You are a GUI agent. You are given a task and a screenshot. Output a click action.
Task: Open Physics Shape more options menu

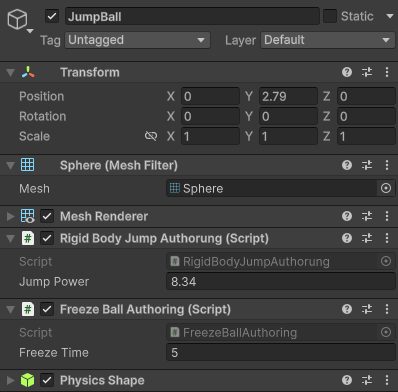coord(387,380)
